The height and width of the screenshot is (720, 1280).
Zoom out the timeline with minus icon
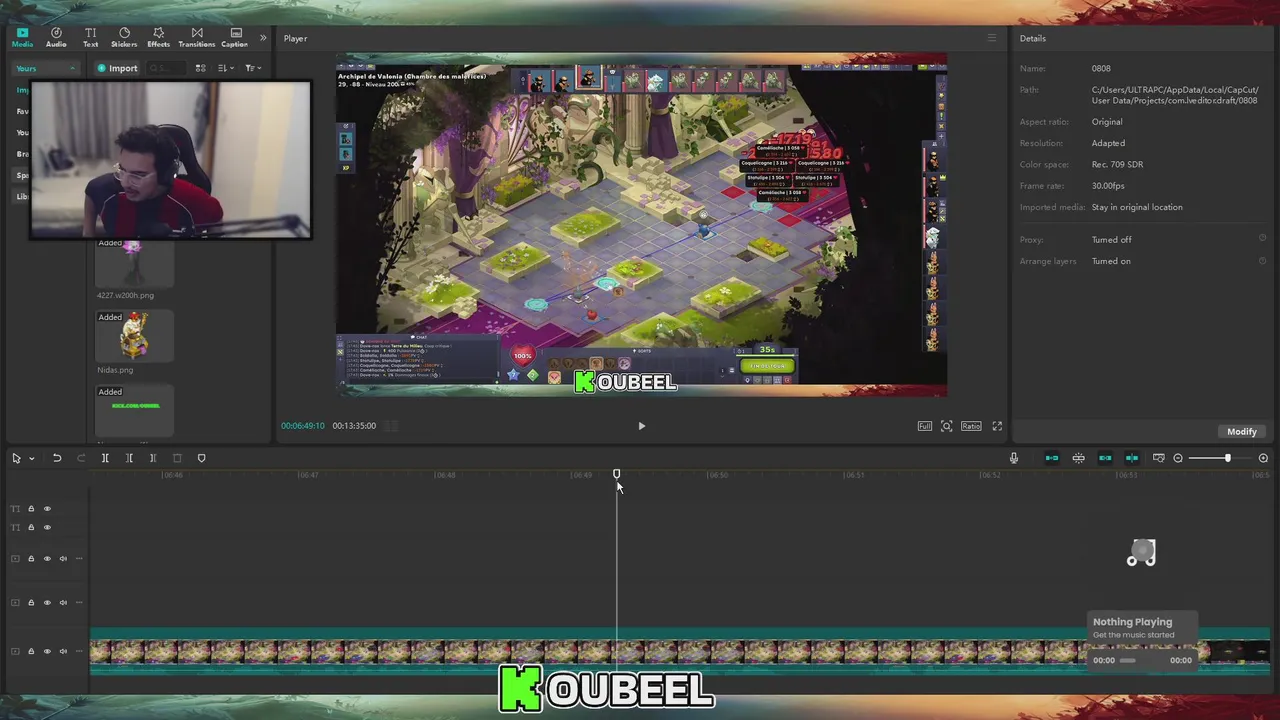tap(1178, 458)
